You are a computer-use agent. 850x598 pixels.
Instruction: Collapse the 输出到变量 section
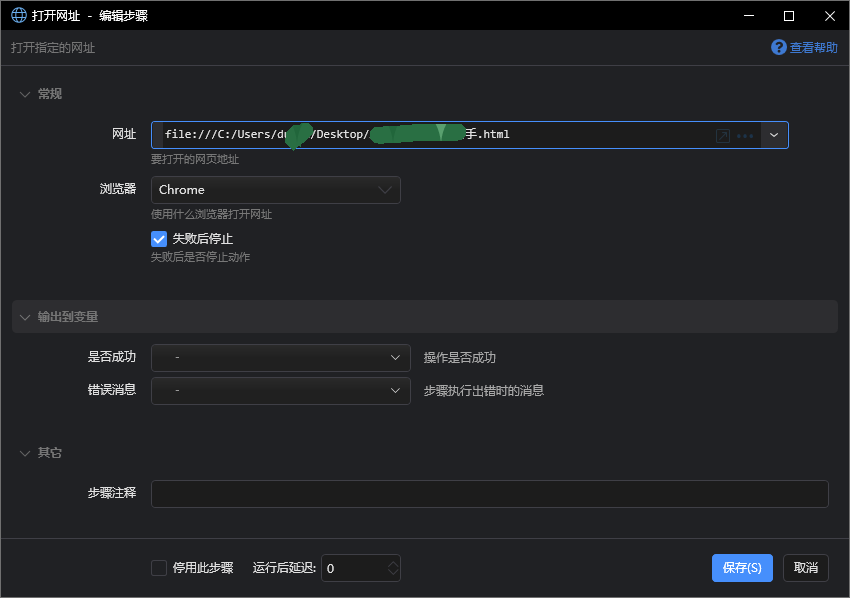click(25, 317)
